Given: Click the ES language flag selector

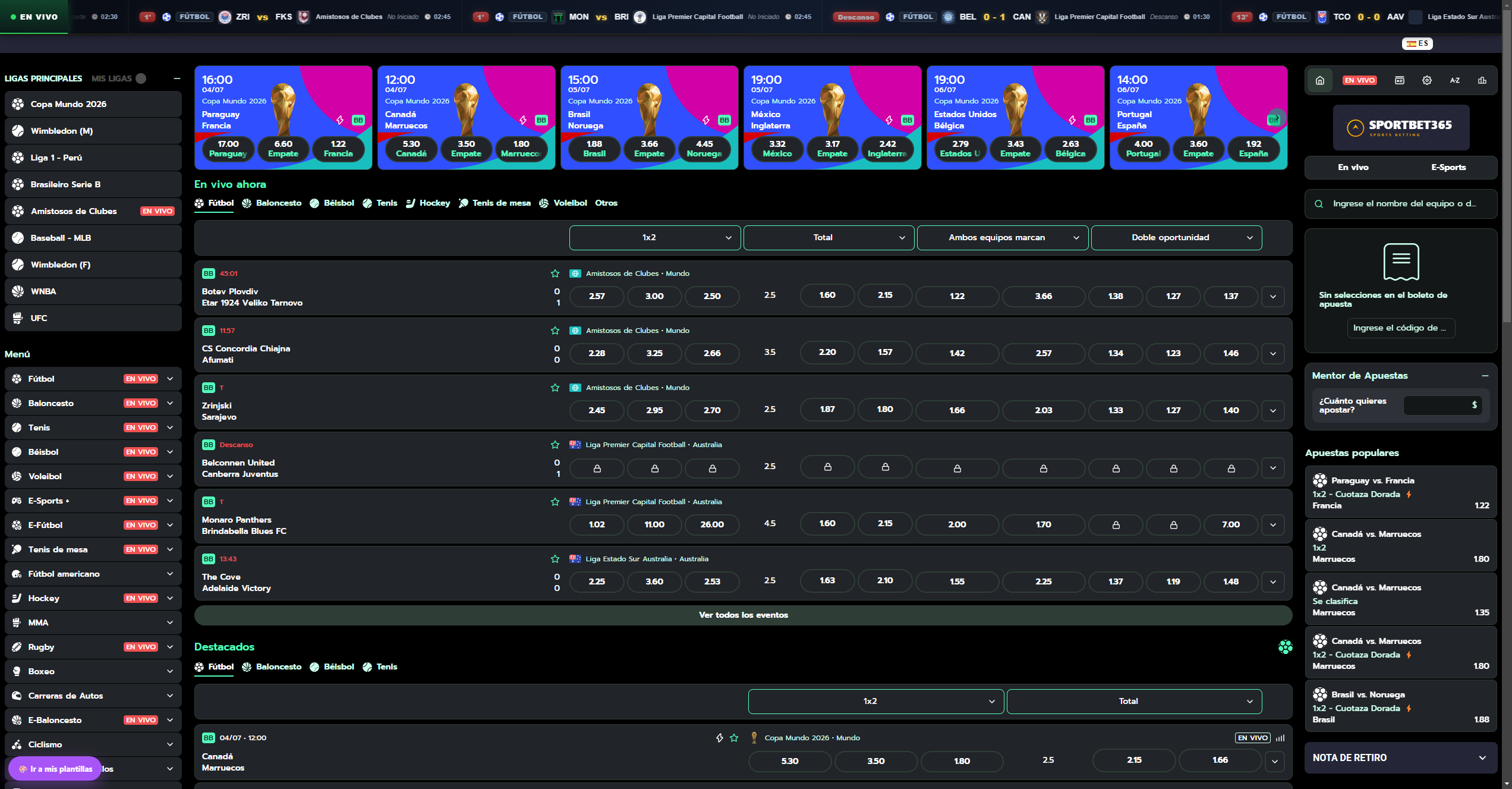Looking at the screenshot, I should click(x=1417, y=43).
